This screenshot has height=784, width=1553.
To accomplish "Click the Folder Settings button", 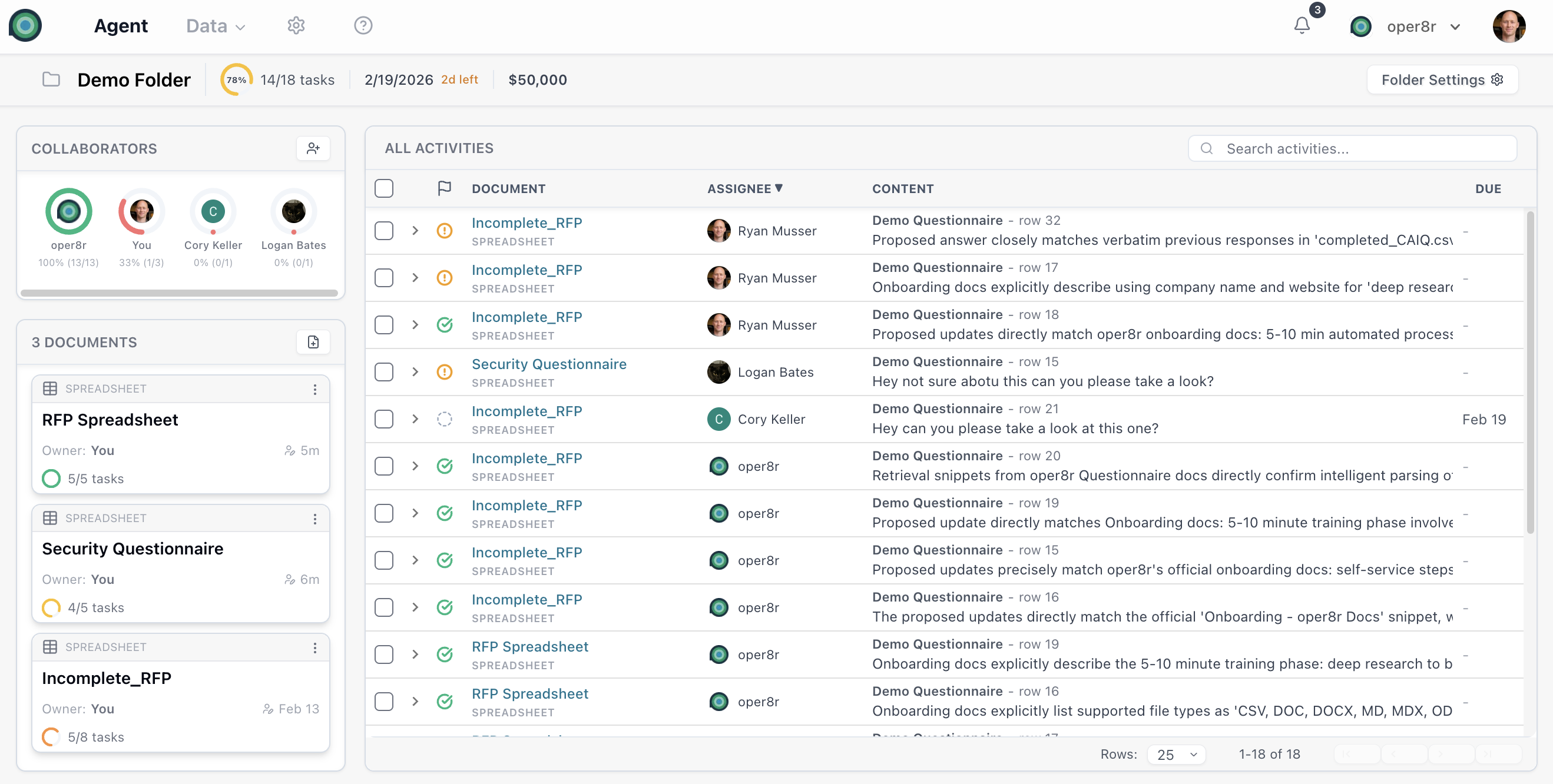I will tap(1442, 79).
